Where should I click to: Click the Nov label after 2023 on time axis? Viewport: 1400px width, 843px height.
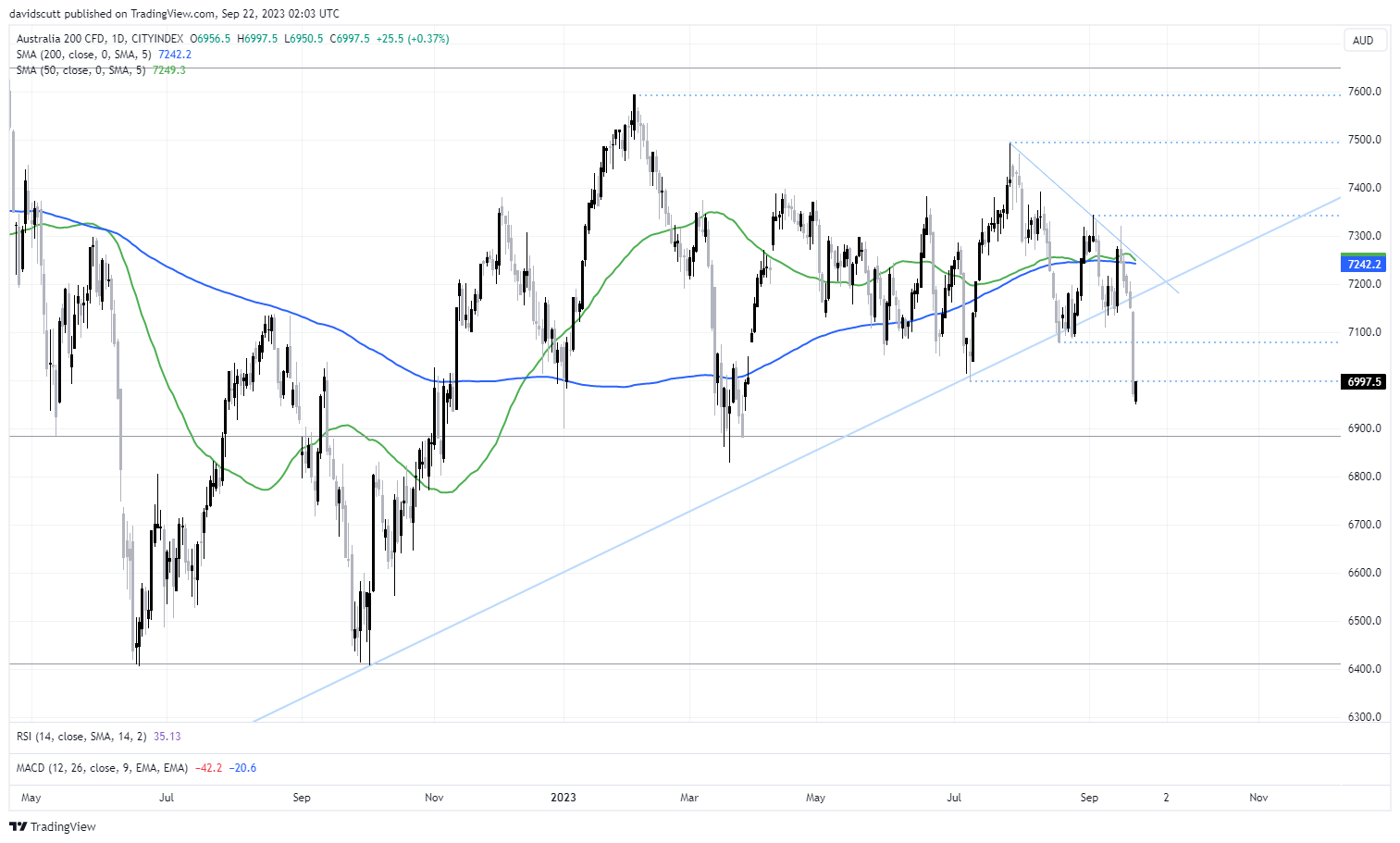pos(1258,798)
